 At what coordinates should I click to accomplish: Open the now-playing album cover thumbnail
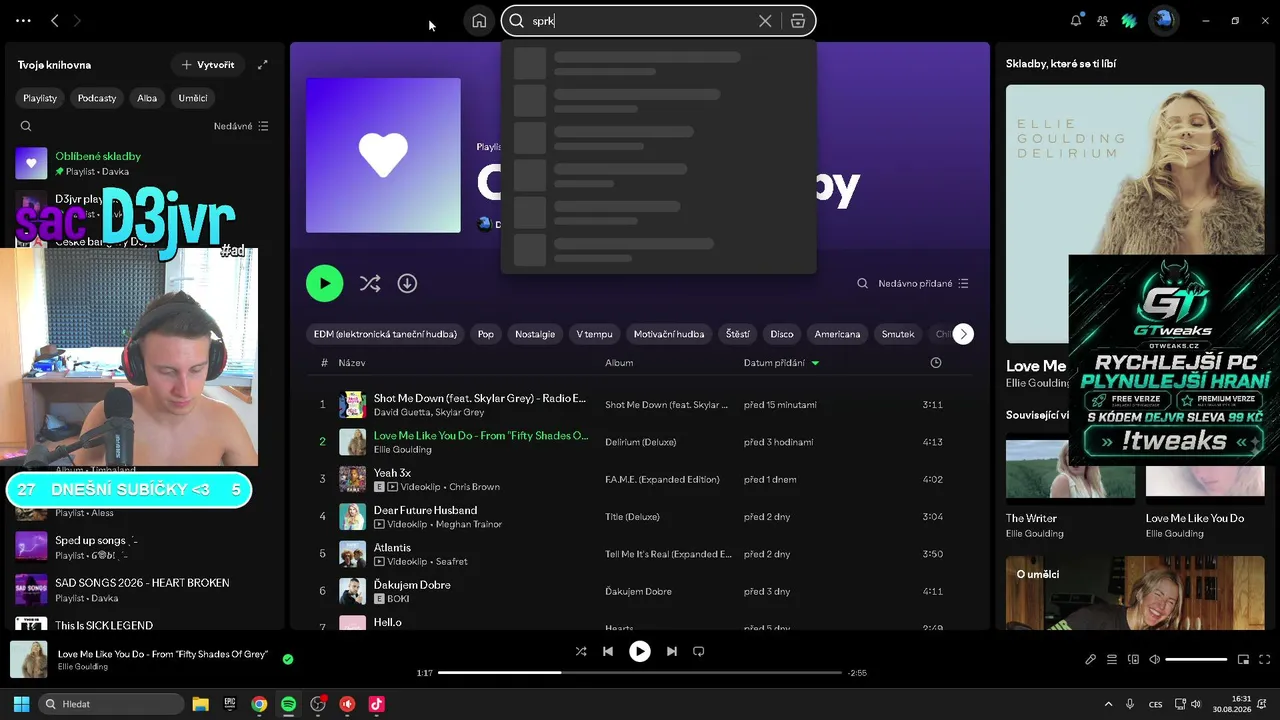[29, 660]
